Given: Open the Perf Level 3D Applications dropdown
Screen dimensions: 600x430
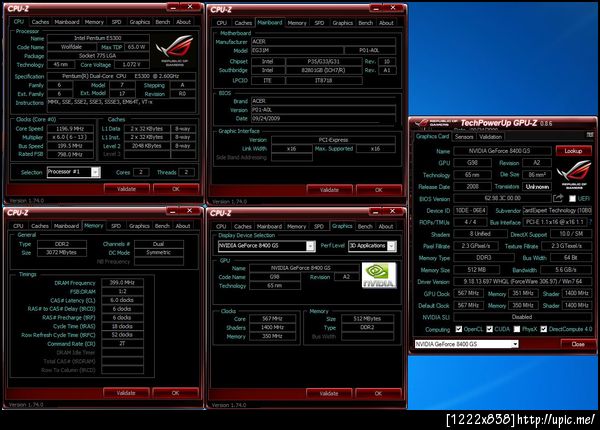Looking at the screenshot, I should click(x=372, y=246).
